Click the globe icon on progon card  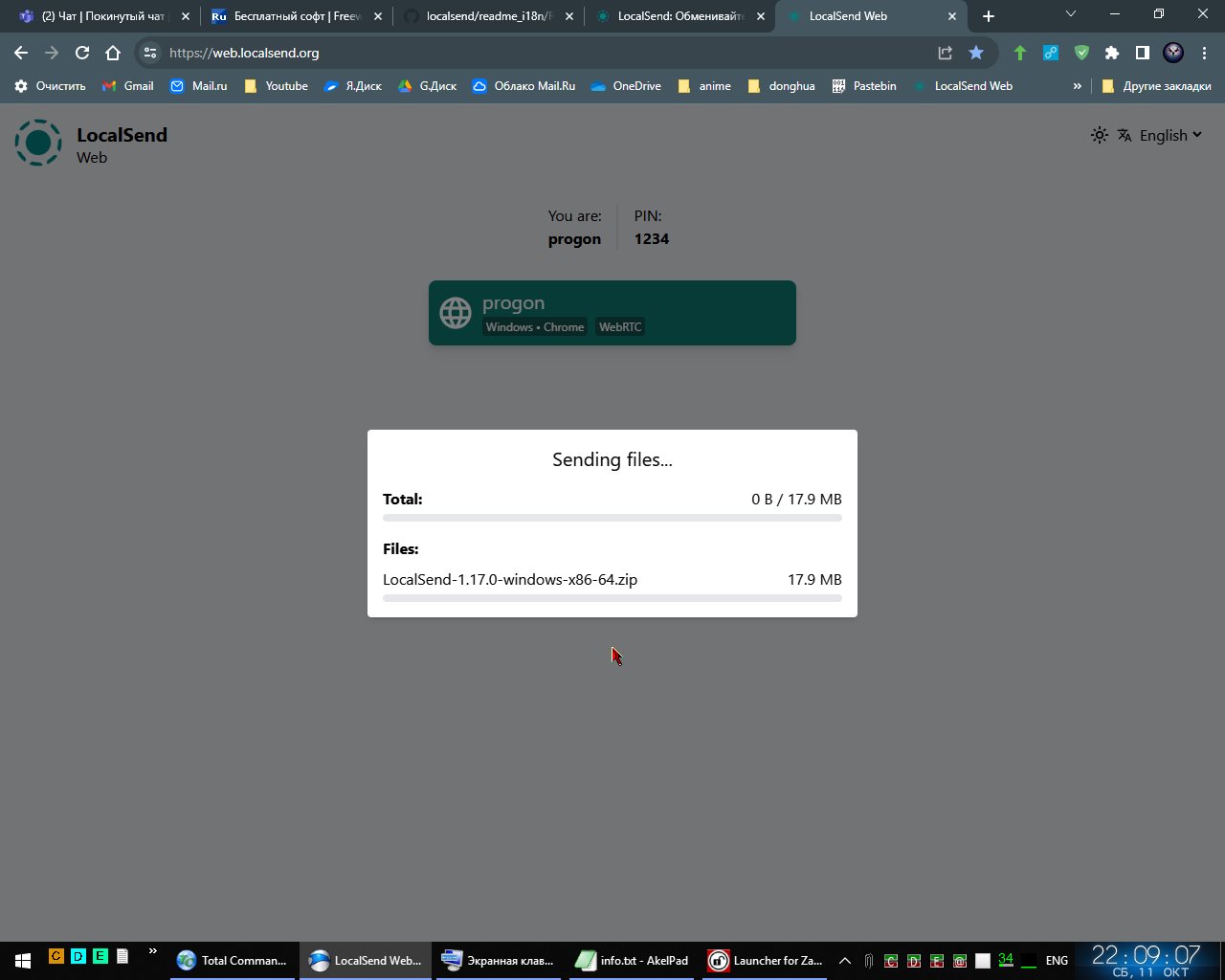click(x=456, y=313)
